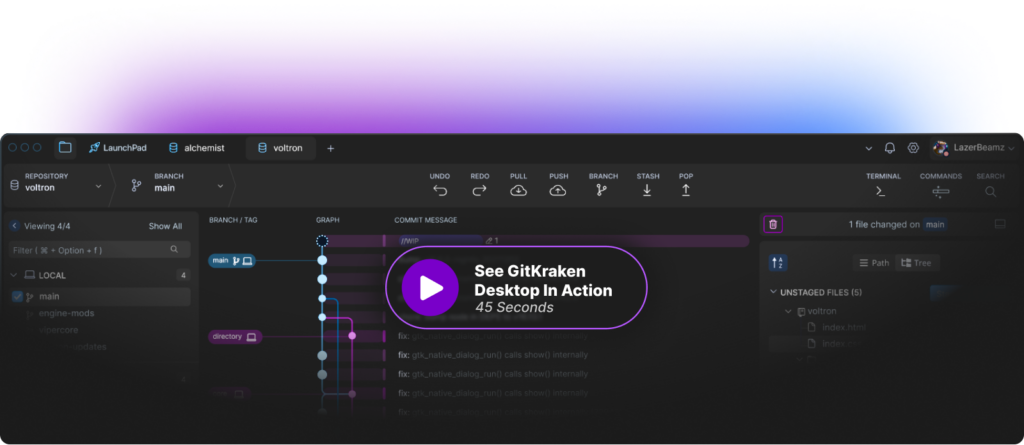Open the settings gear

tap(913, 148)
